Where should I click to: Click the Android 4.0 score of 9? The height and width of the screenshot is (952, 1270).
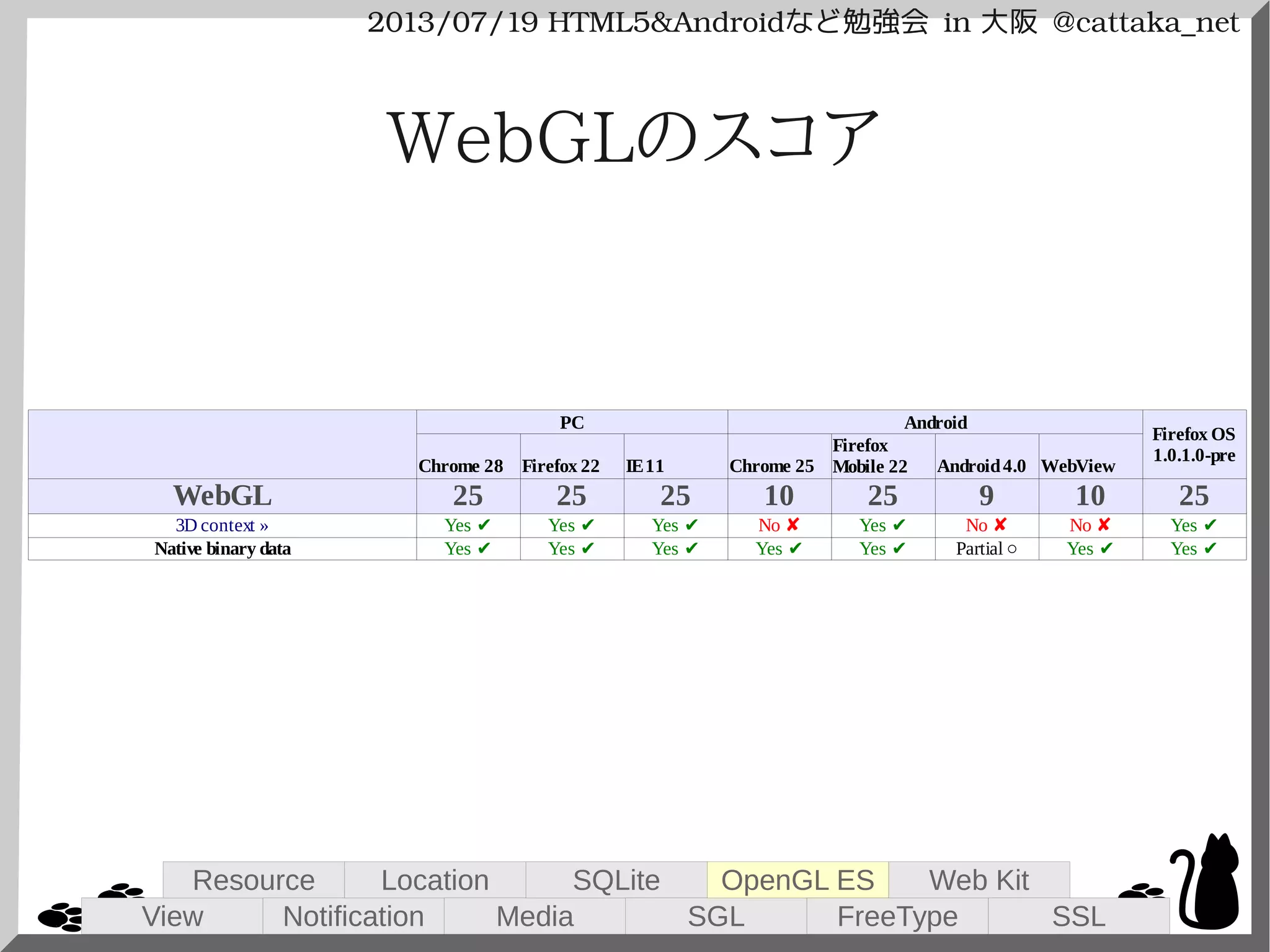point(987,496)
